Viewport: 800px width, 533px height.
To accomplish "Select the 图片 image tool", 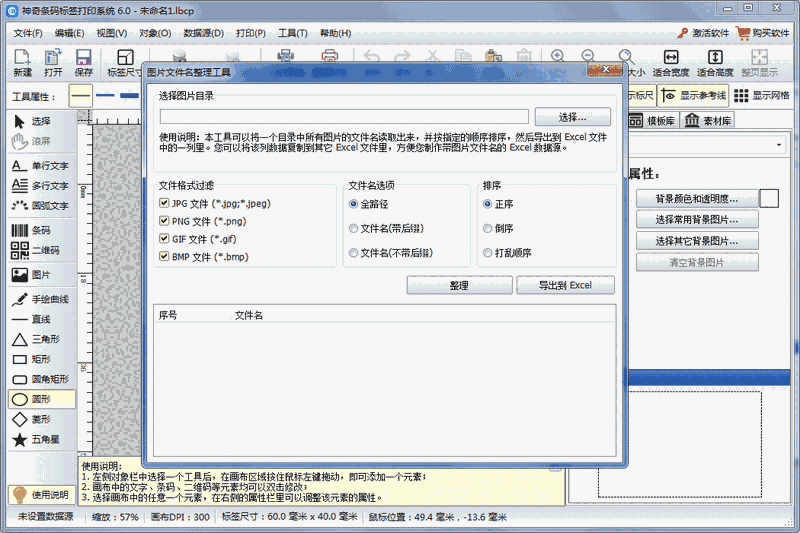I will (42, 275).
